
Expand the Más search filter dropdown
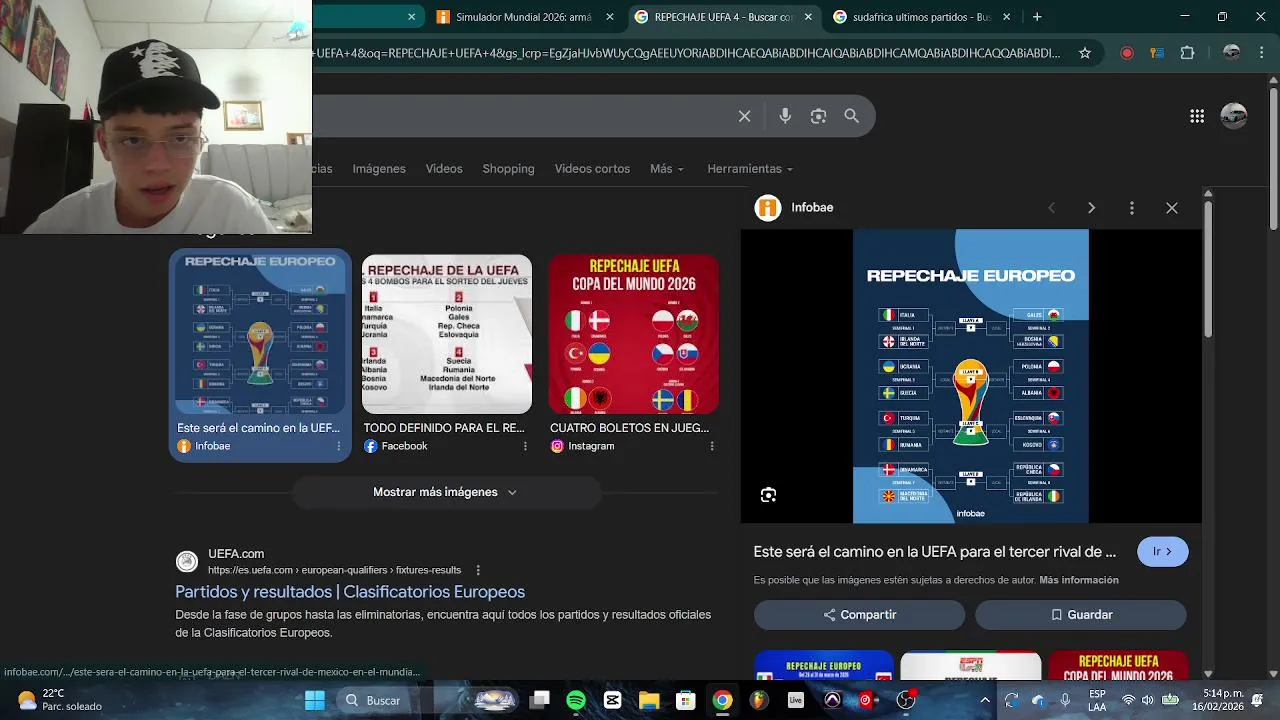(x=667, y=169)
